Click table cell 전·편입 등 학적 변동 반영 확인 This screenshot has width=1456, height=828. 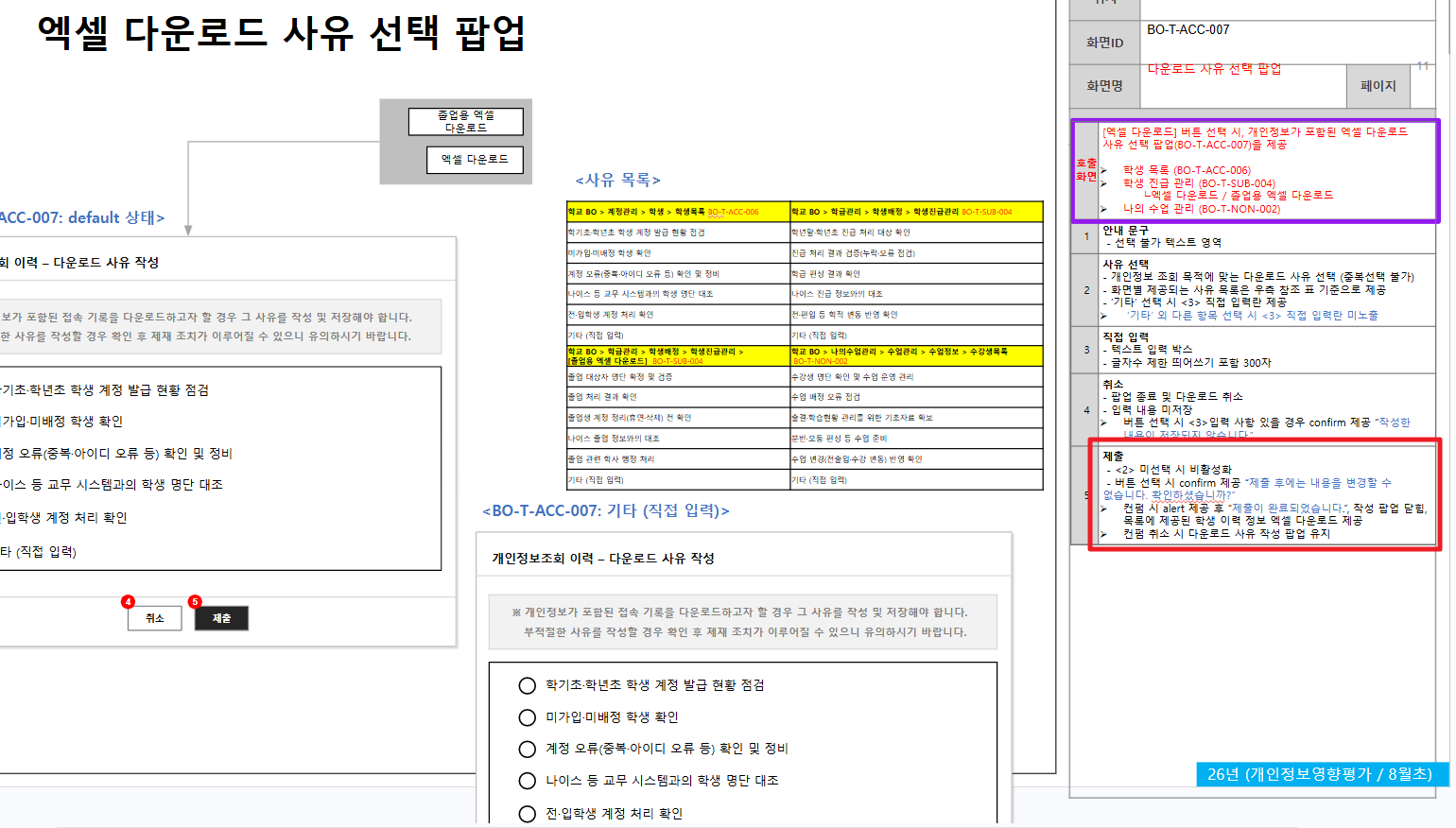pyautogui.click(x=916, y=315)
